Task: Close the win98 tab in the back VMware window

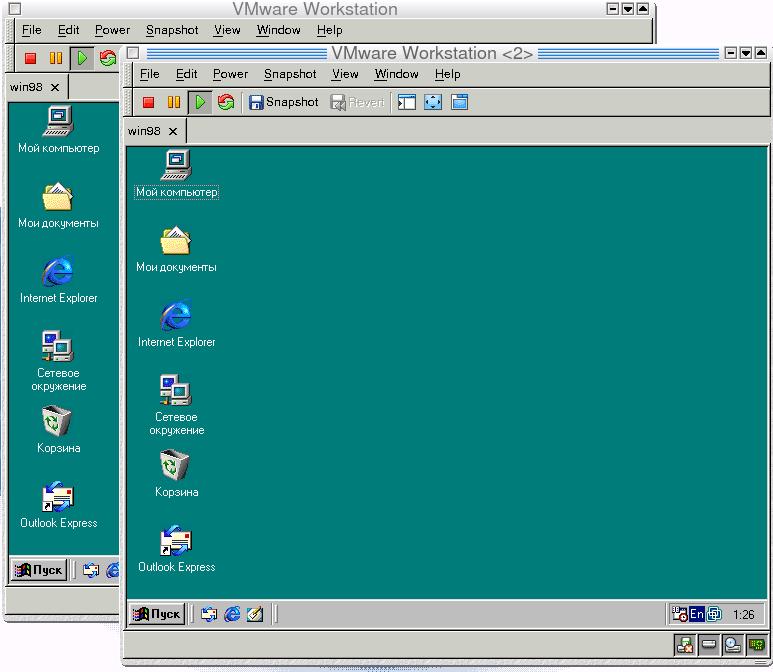Action: click(55, 87)
